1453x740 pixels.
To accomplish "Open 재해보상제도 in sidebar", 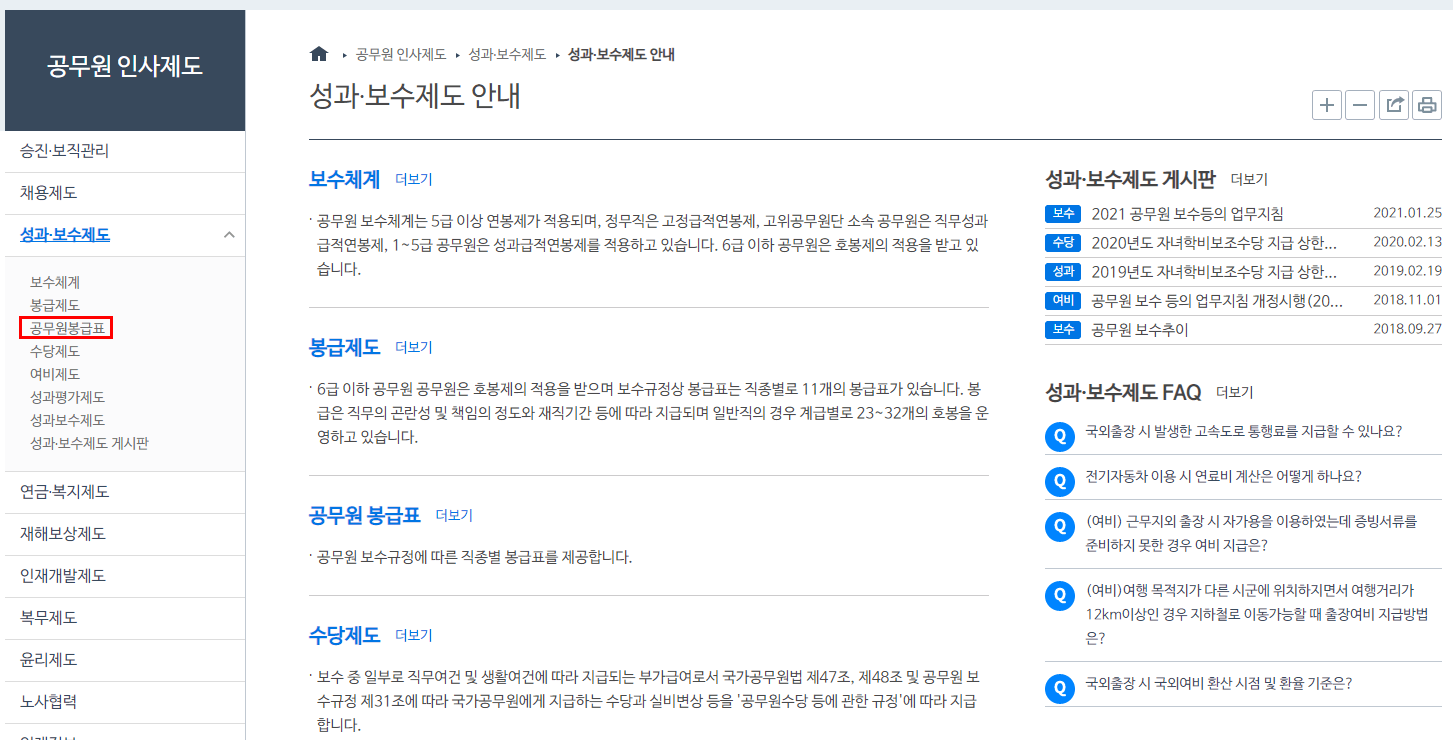I will click(x=125, y=534).
